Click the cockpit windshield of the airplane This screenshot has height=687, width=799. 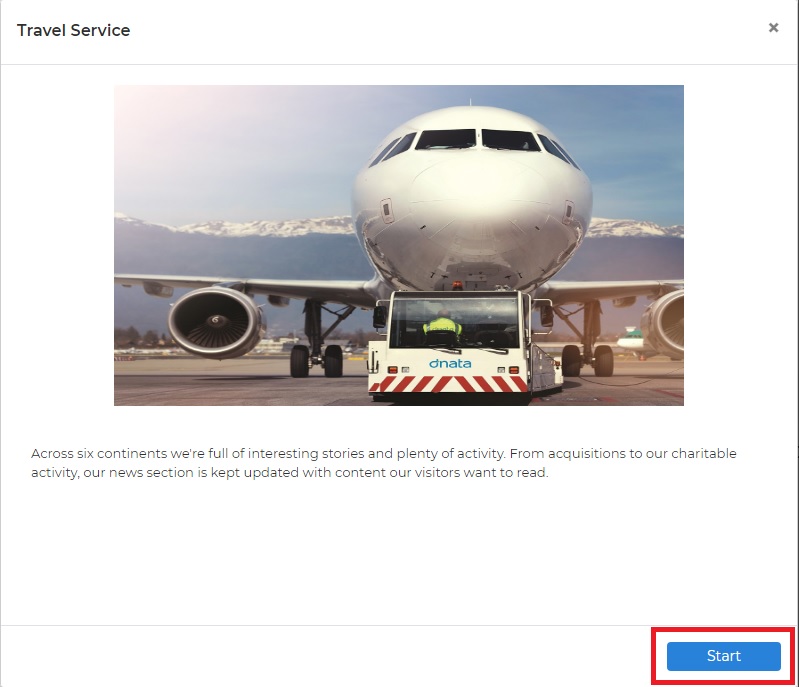click(x=476, y=140)
